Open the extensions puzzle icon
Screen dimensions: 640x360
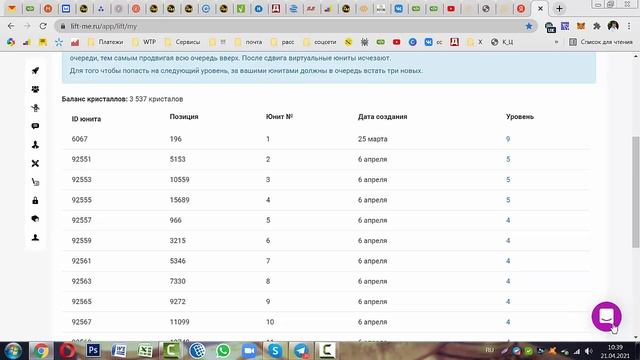[x=596, y=26]
